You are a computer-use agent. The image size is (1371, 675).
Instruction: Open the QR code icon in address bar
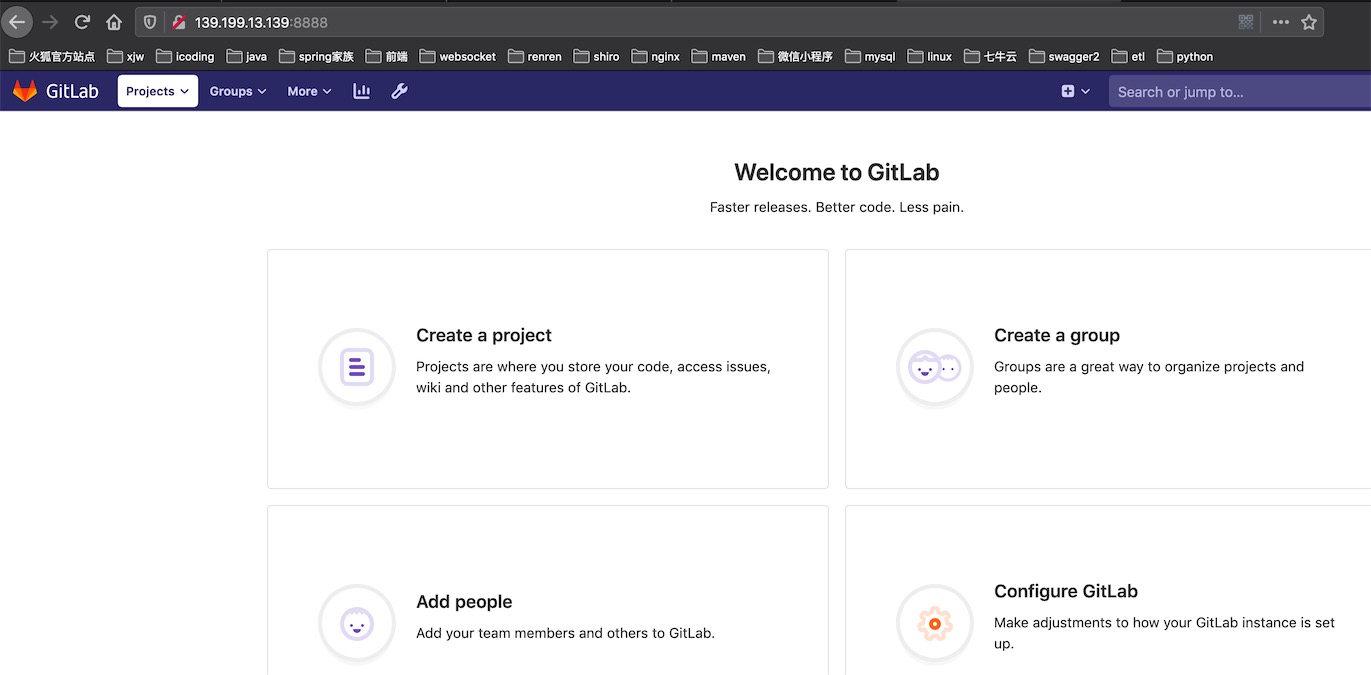pyautogui.click(x=1246, y=22)
